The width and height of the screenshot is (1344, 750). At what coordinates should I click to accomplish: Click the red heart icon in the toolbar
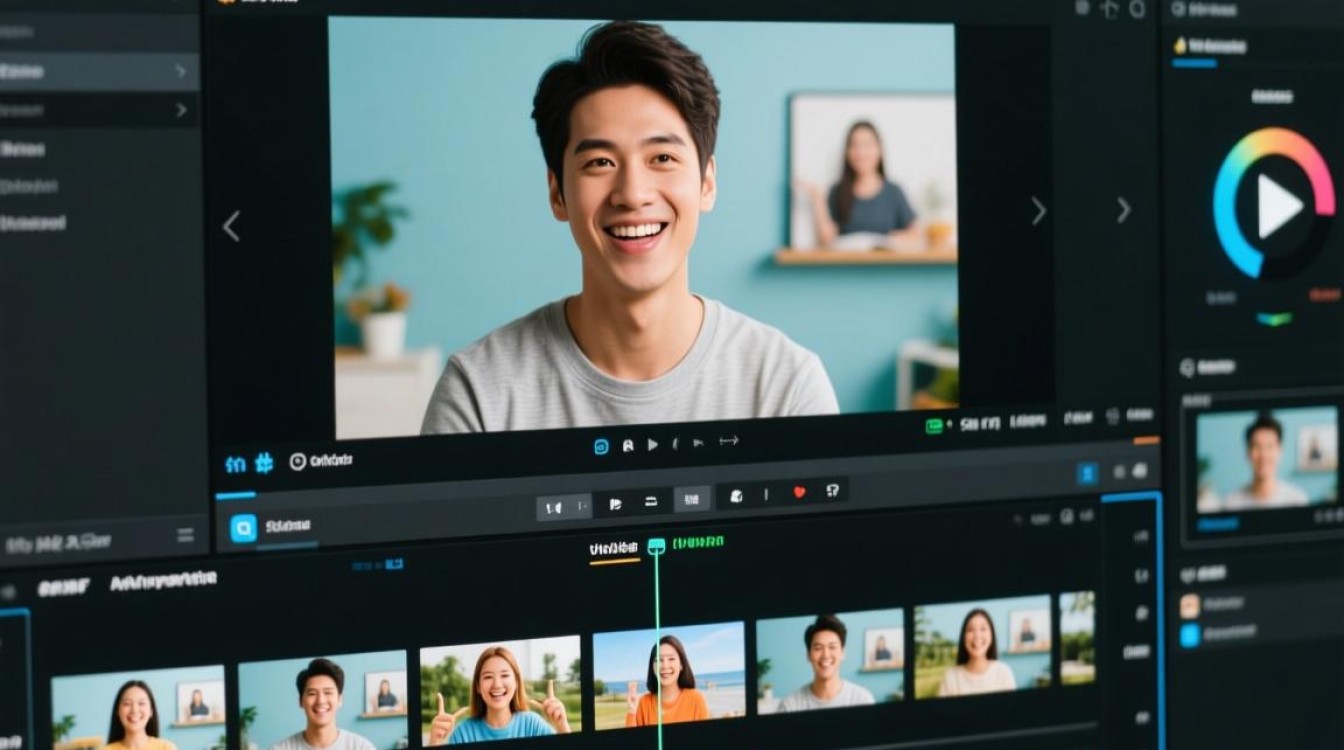point(798,492)
